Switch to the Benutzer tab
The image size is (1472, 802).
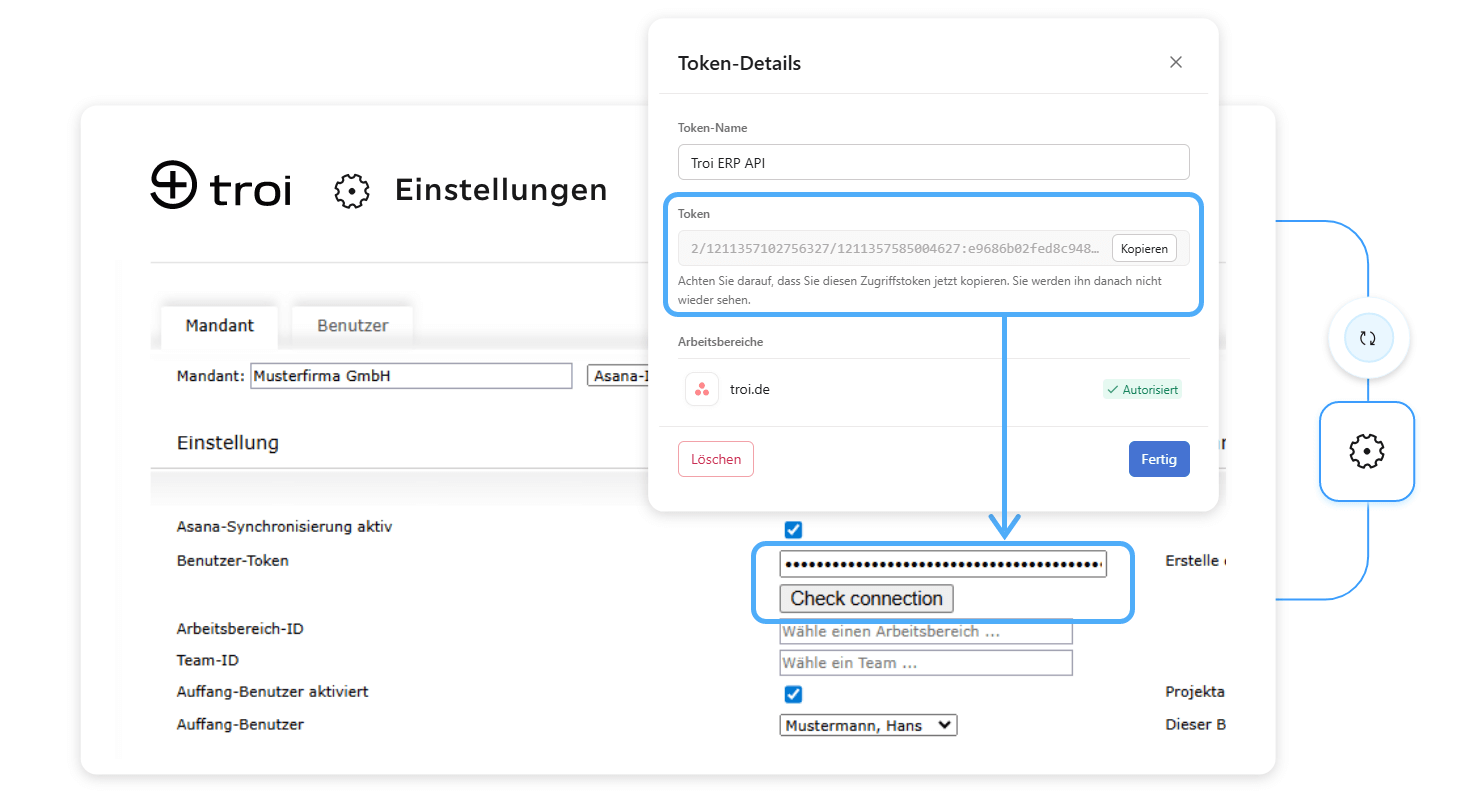[352, 325]
